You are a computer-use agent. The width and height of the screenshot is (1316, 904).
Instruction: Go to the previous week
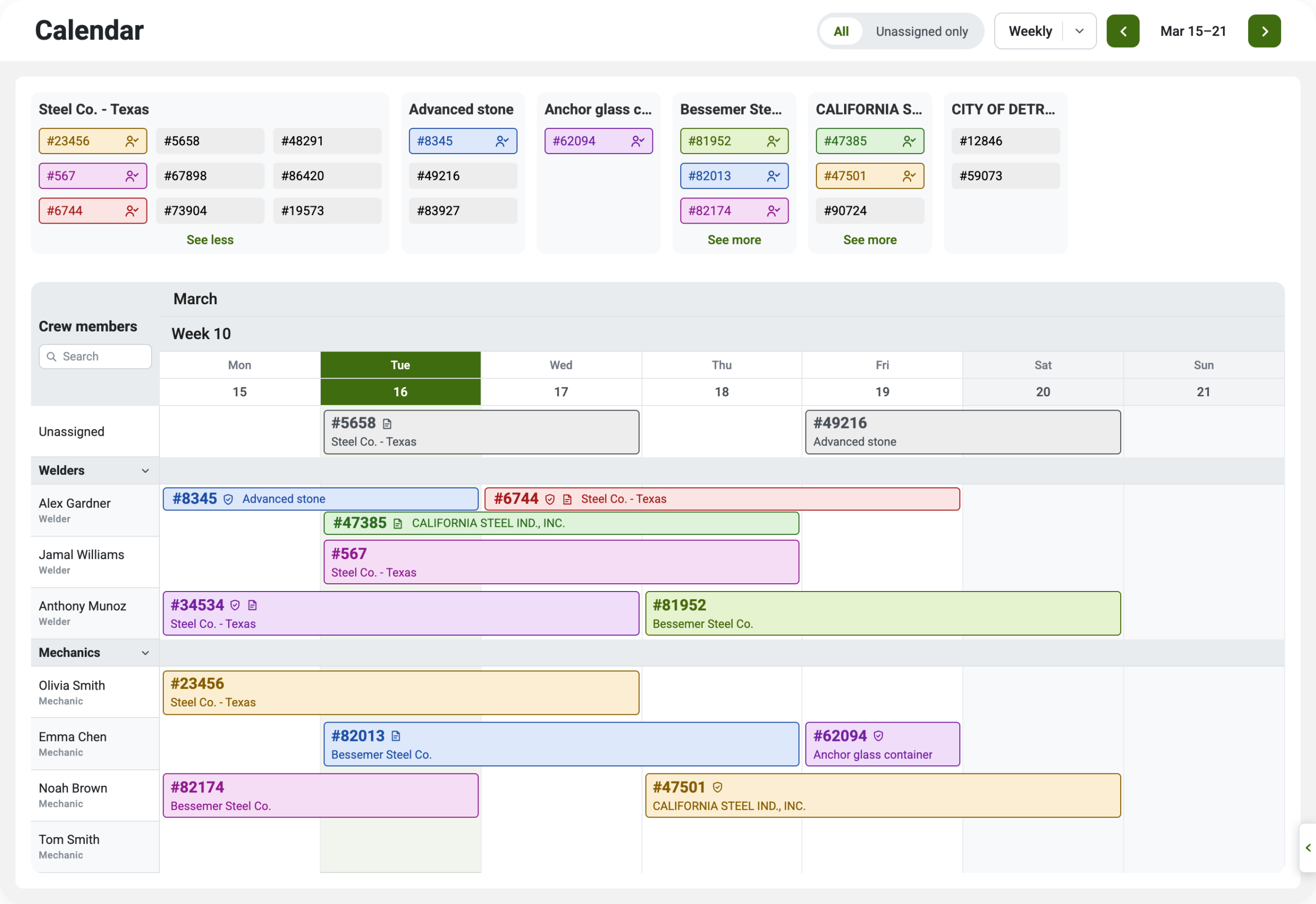click(1123, 31)
